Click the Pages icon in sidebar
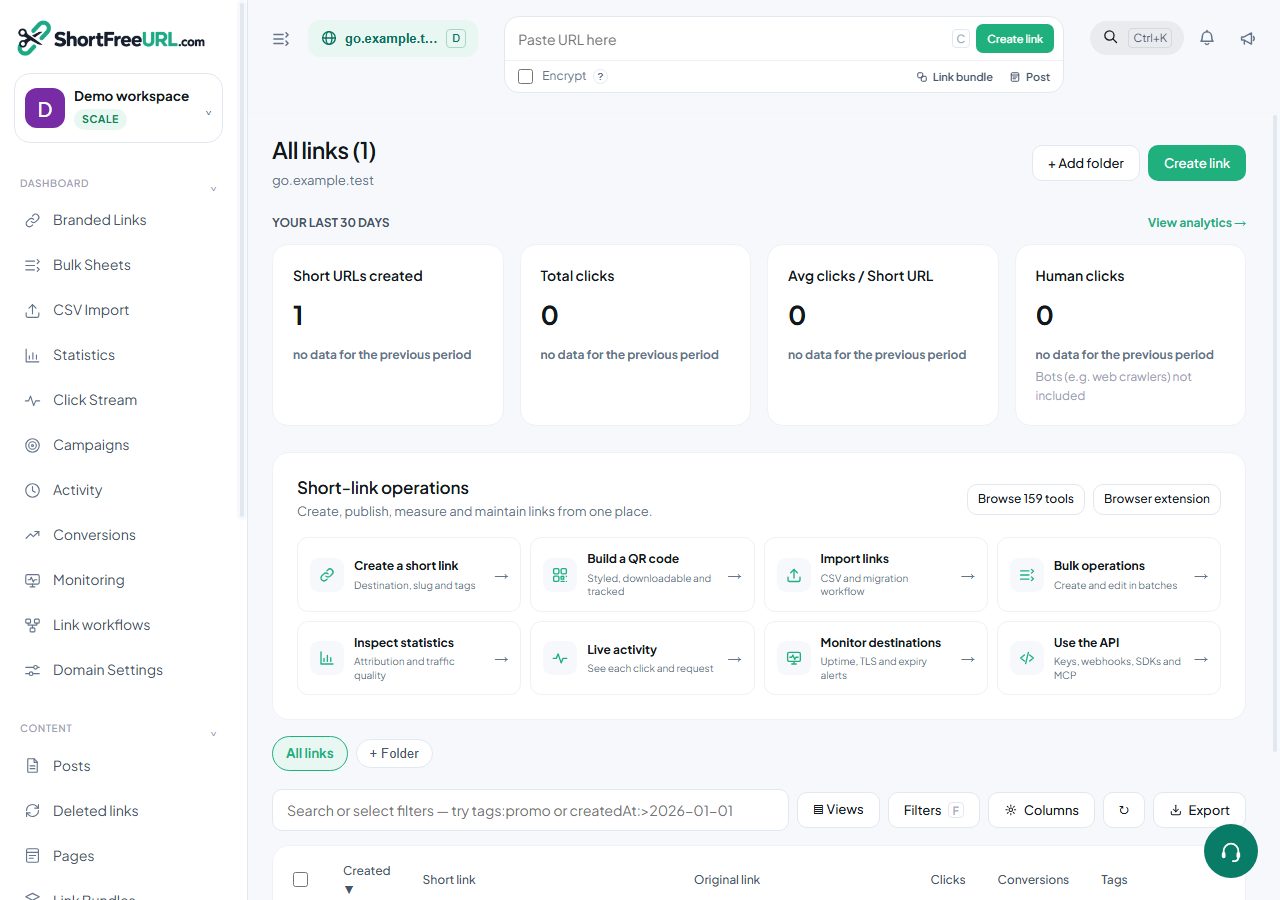Screen dimensions: 1280x900 click(x=32, y=856)
